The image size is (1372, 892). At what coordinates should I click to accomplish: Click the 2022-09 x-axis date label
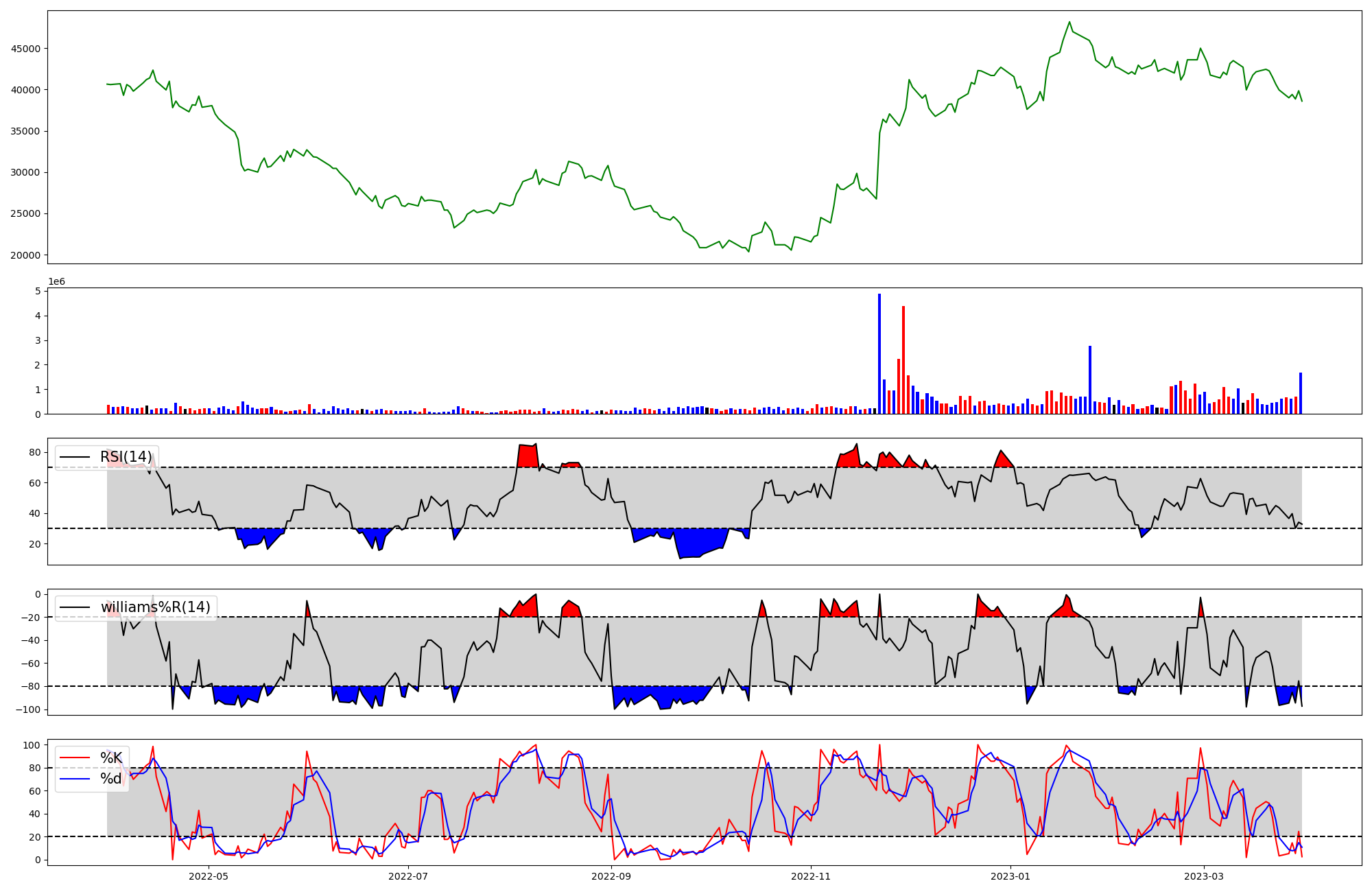(x=611, y=876)
